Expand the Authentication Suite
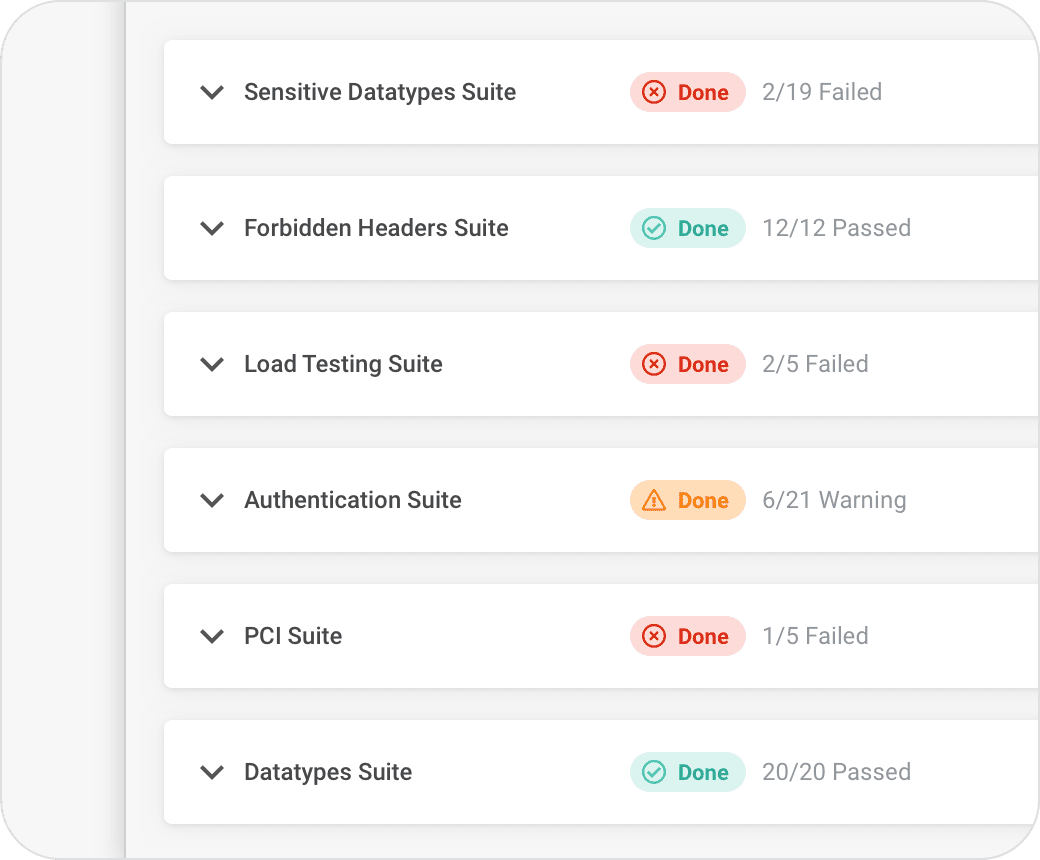 (212, 500)
